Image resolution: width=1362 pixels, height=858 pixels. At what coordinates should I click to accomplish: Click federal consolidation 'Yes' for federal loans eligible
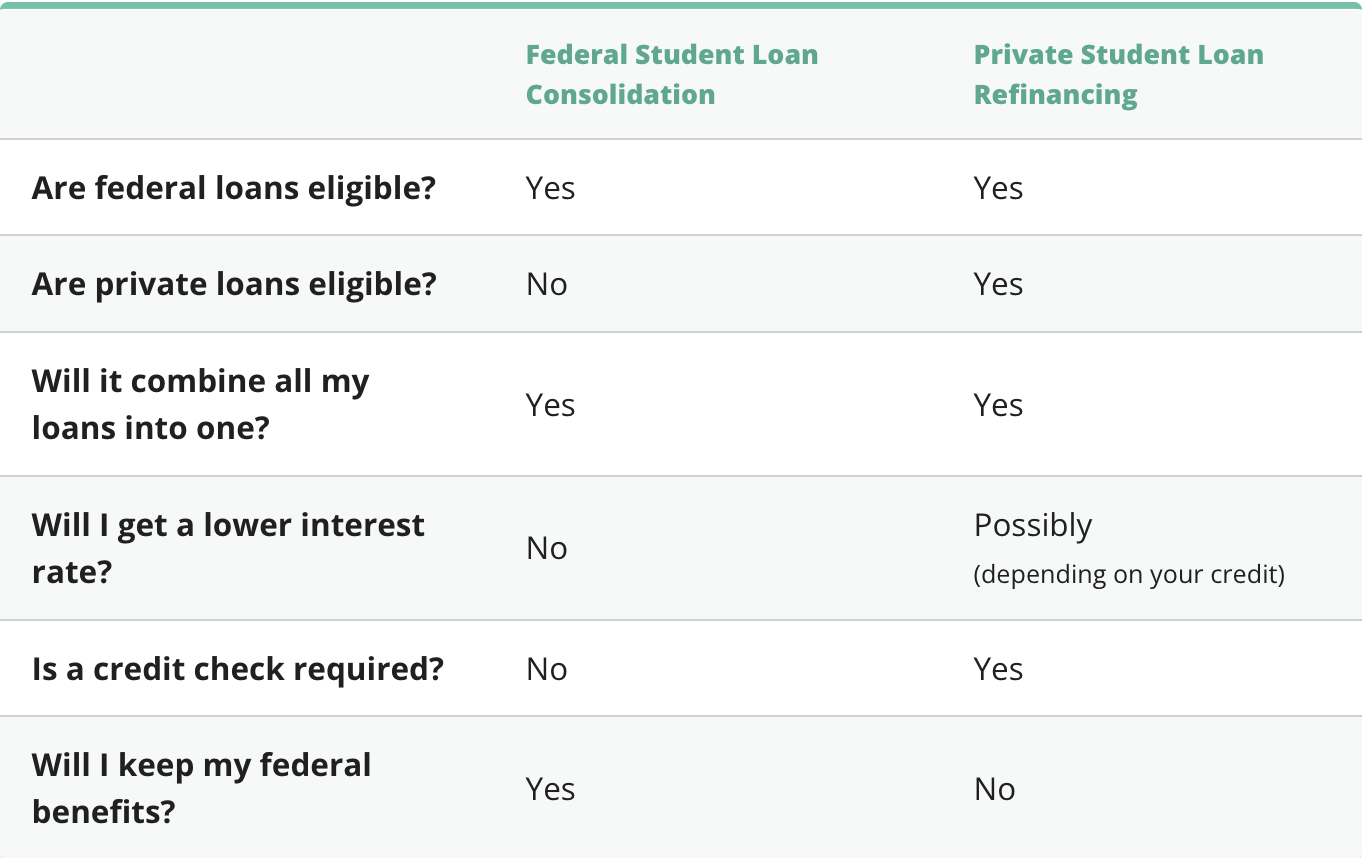(550, 188)
